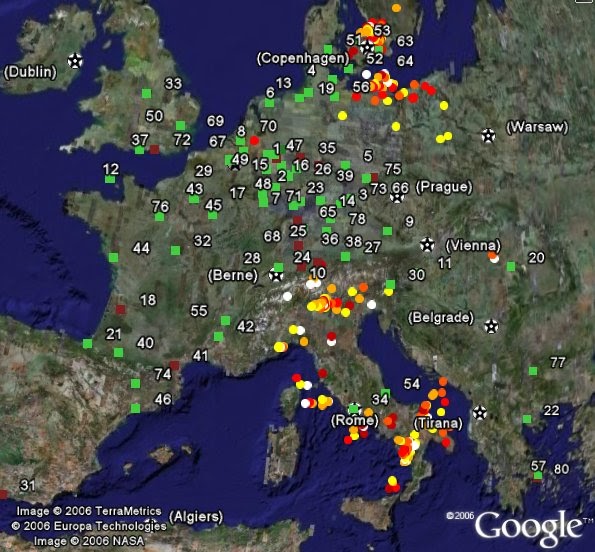Screen dimensions: 595x552
Task: Select the green square beside label 22
Action: [527, 419]
